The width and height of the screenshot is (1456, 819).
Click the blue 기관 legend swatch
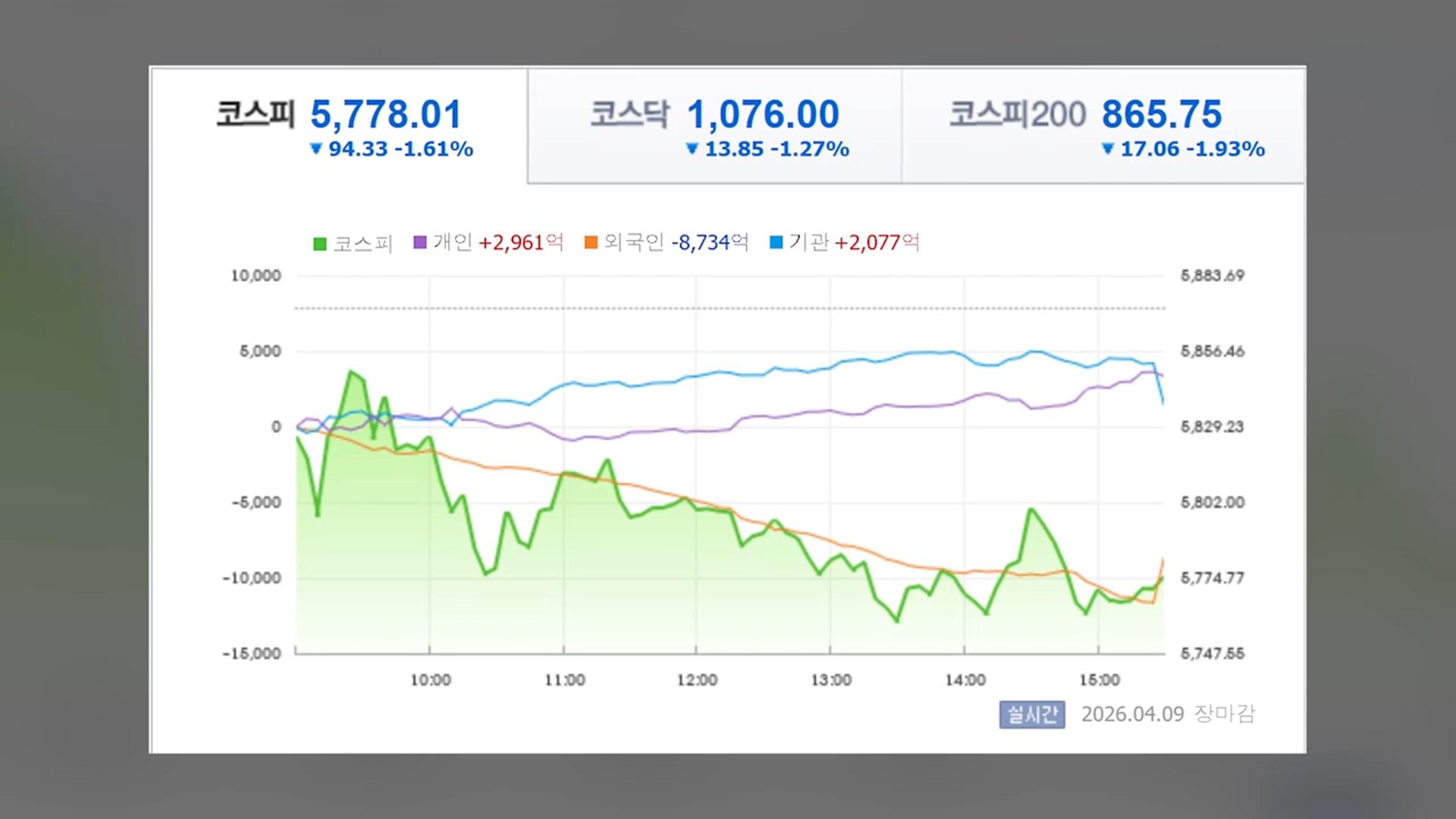pyautogui.click(x=777, y=243)
